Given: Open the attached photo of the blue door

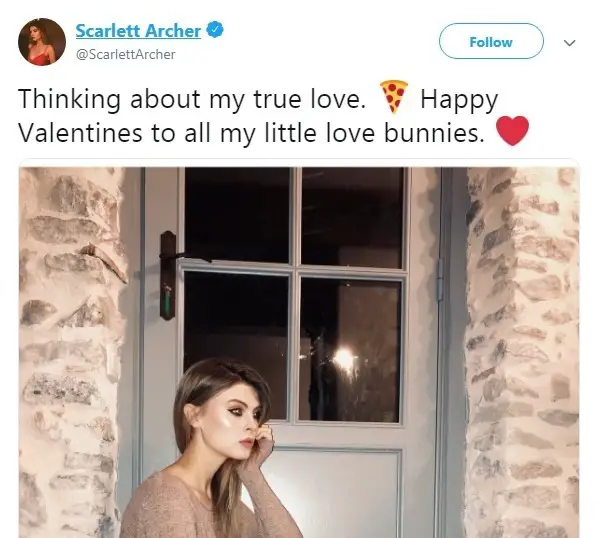Looking at the screenshot, I should tap(299, 352).
